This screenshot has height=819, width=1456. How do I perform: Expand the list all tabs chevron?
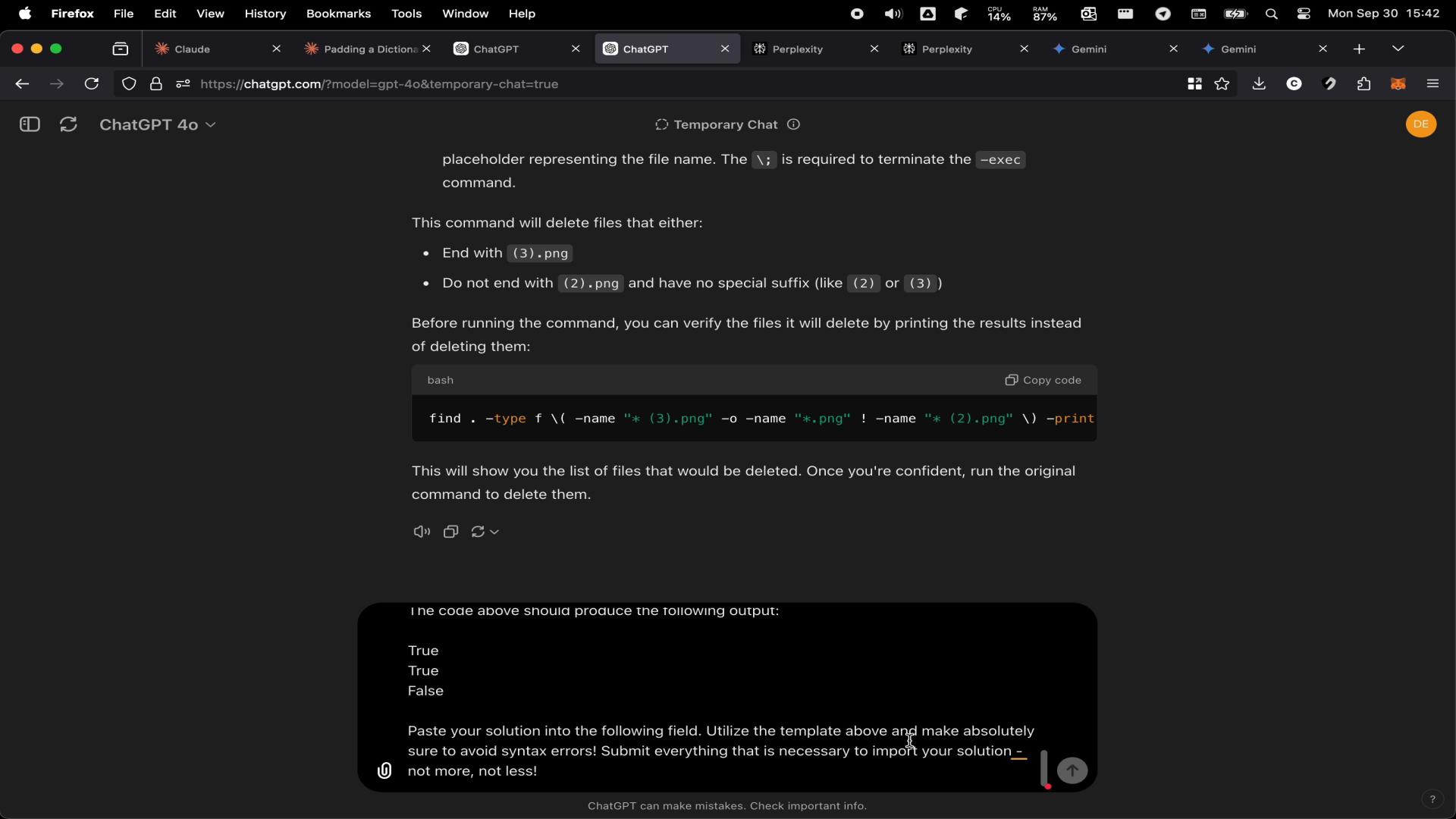[x=1398, y=49]
